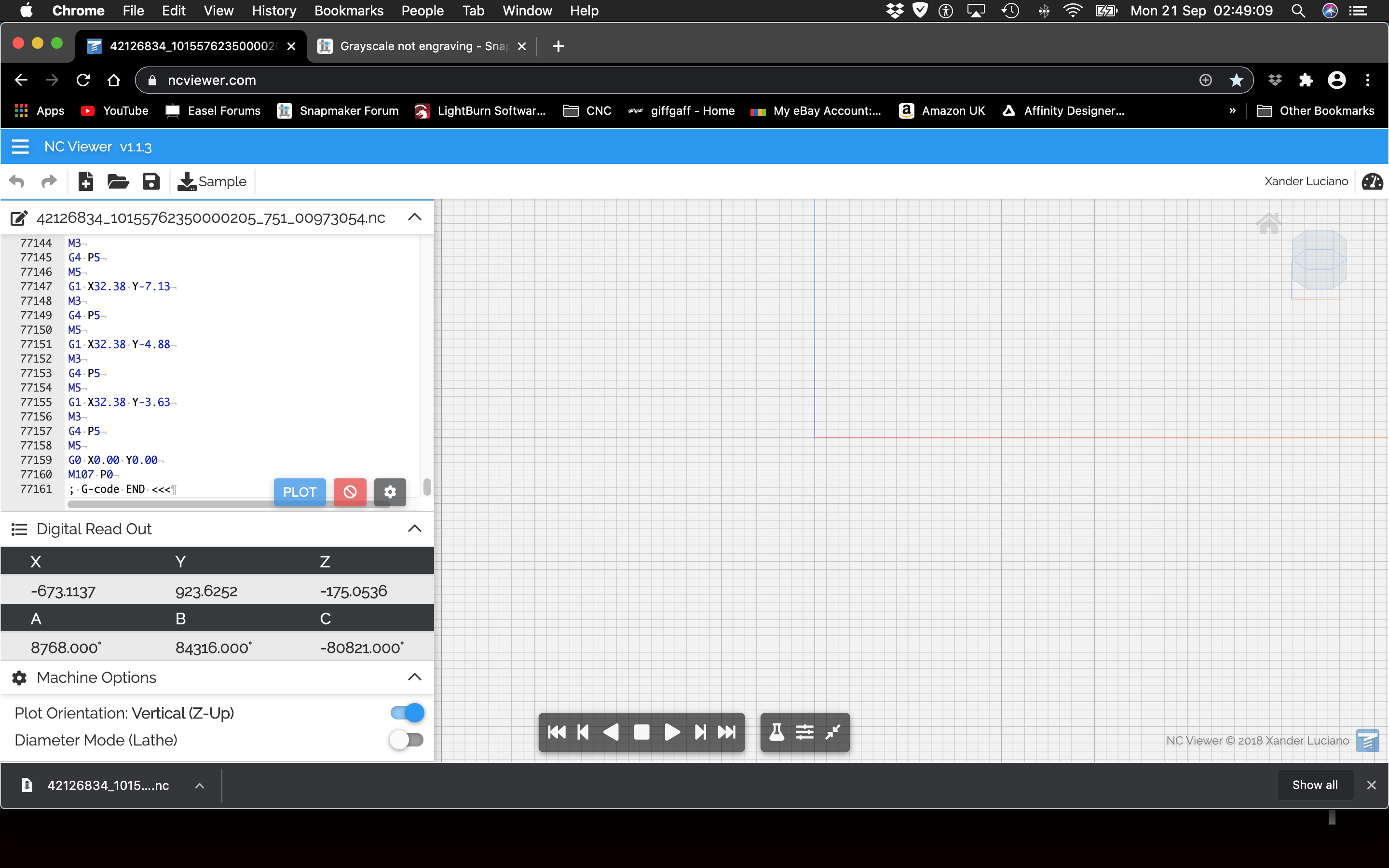Collapse the Digital Read Out panel
Viewport: 1389px width, 868px height.
[x=414, y=529]
